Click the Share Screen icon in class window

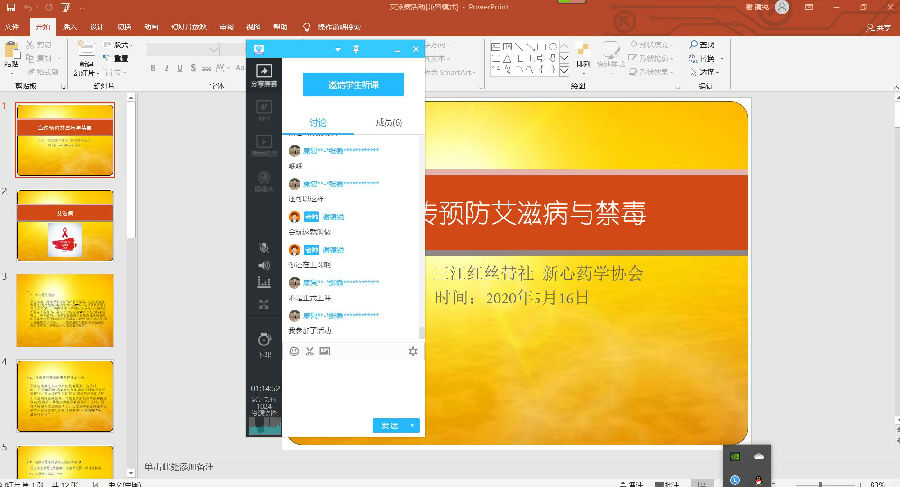(264, 75)
